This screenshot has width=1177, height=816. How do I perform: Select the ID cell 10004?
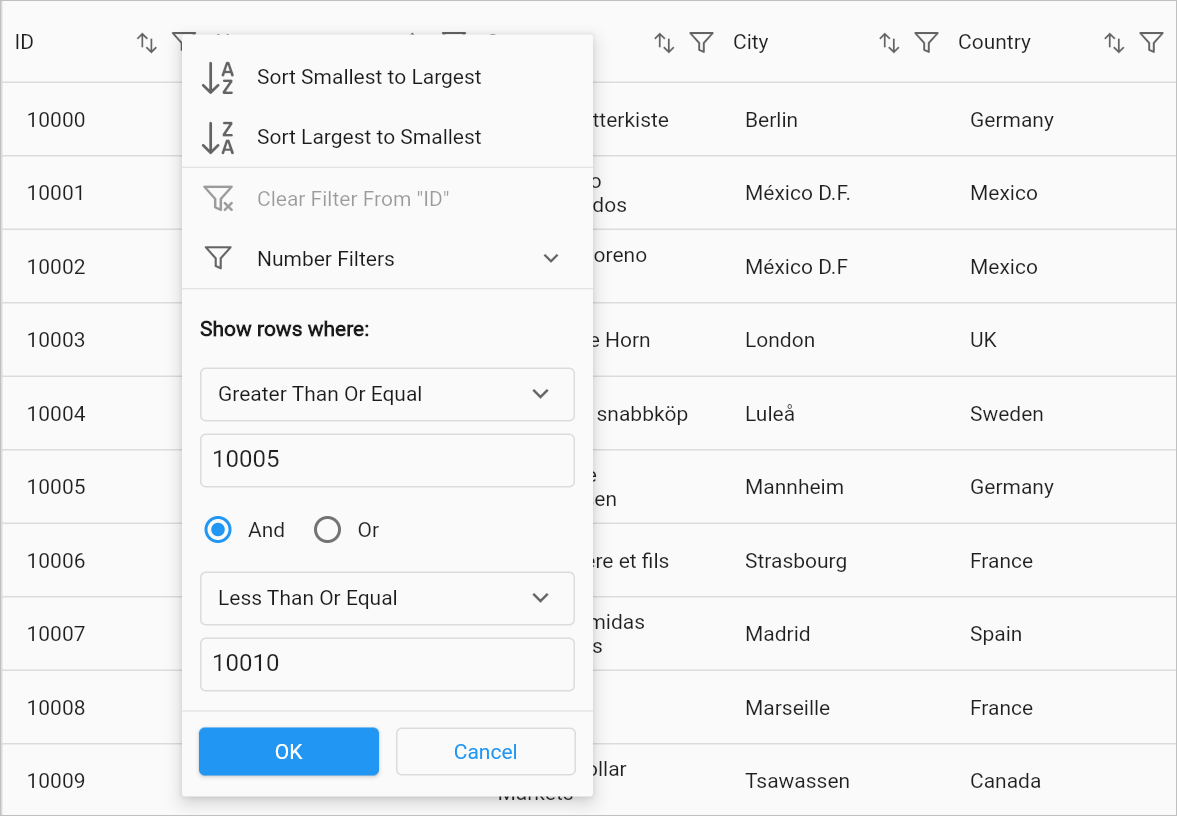tap(56, 414)
